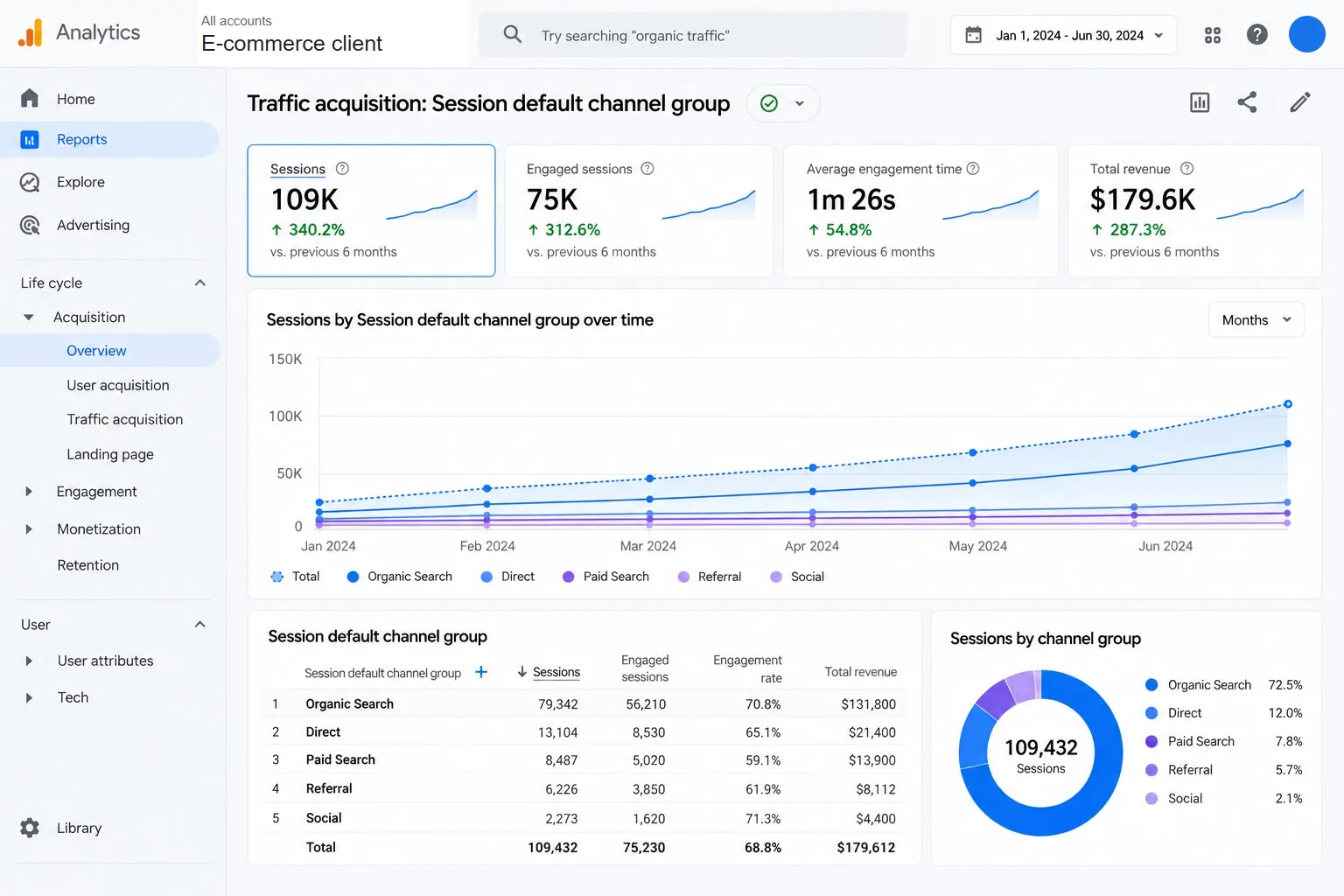This screenshot has height=896, width=1344.
Task: Click the Organic Search color dot in donut legend
Action: 1151,685
